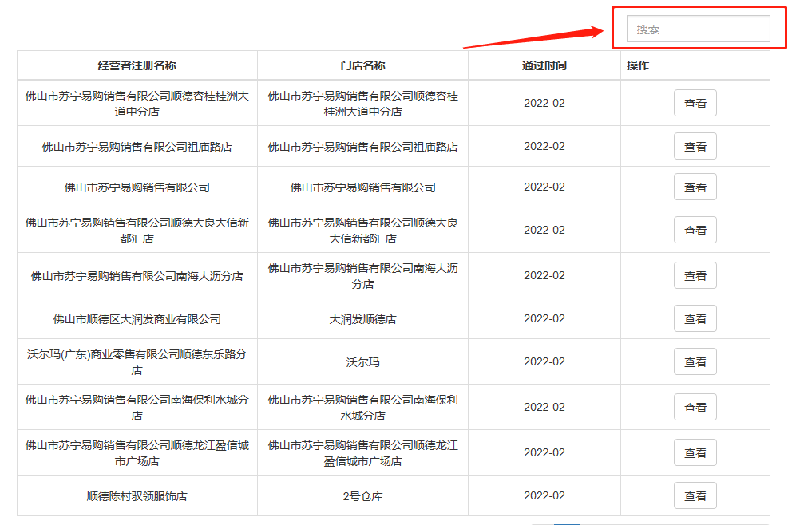Select store name cell ending 大信新都汇店

click(363, 230)
